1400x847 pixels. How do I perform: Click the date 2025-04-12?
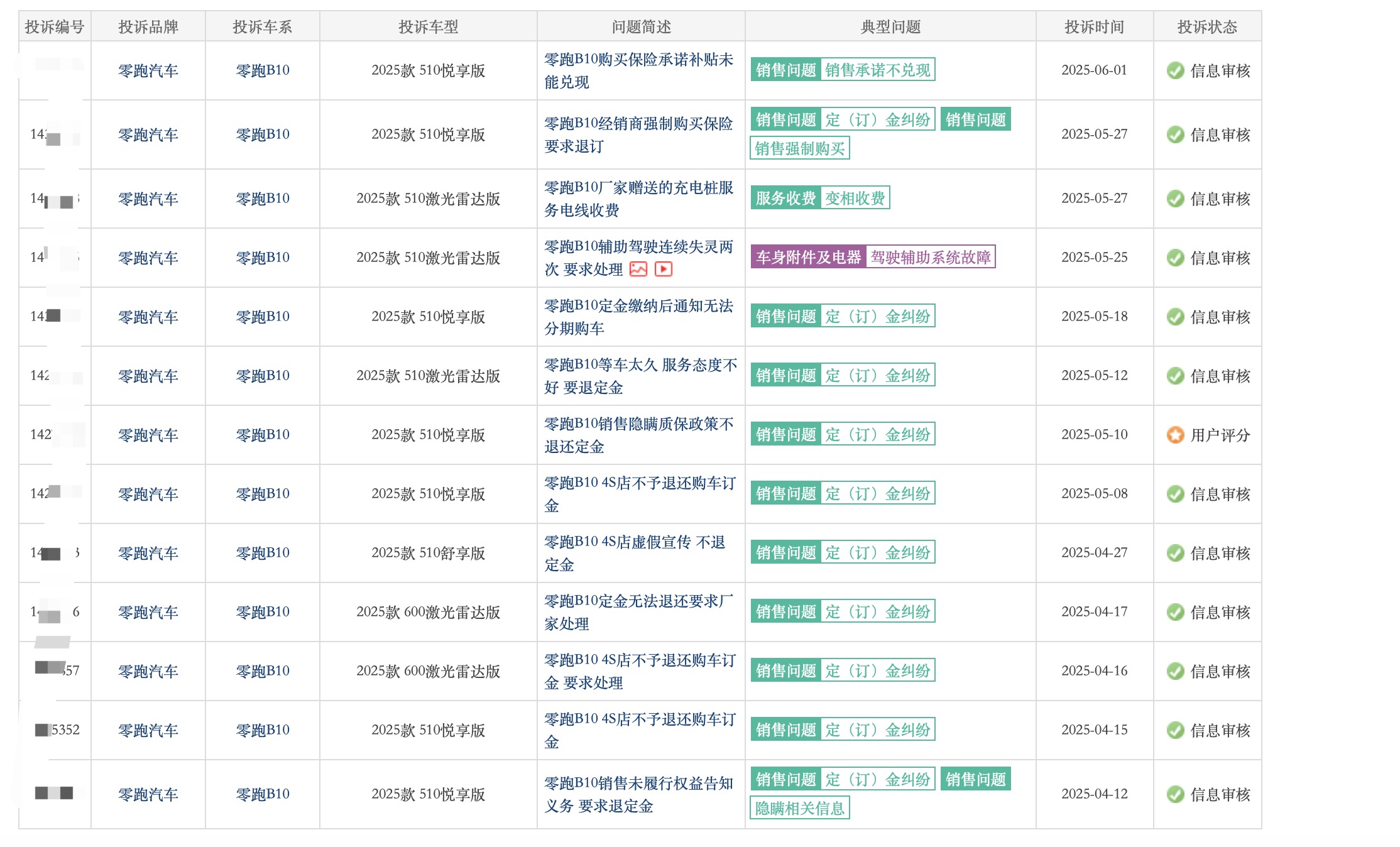click(1095, 794)
